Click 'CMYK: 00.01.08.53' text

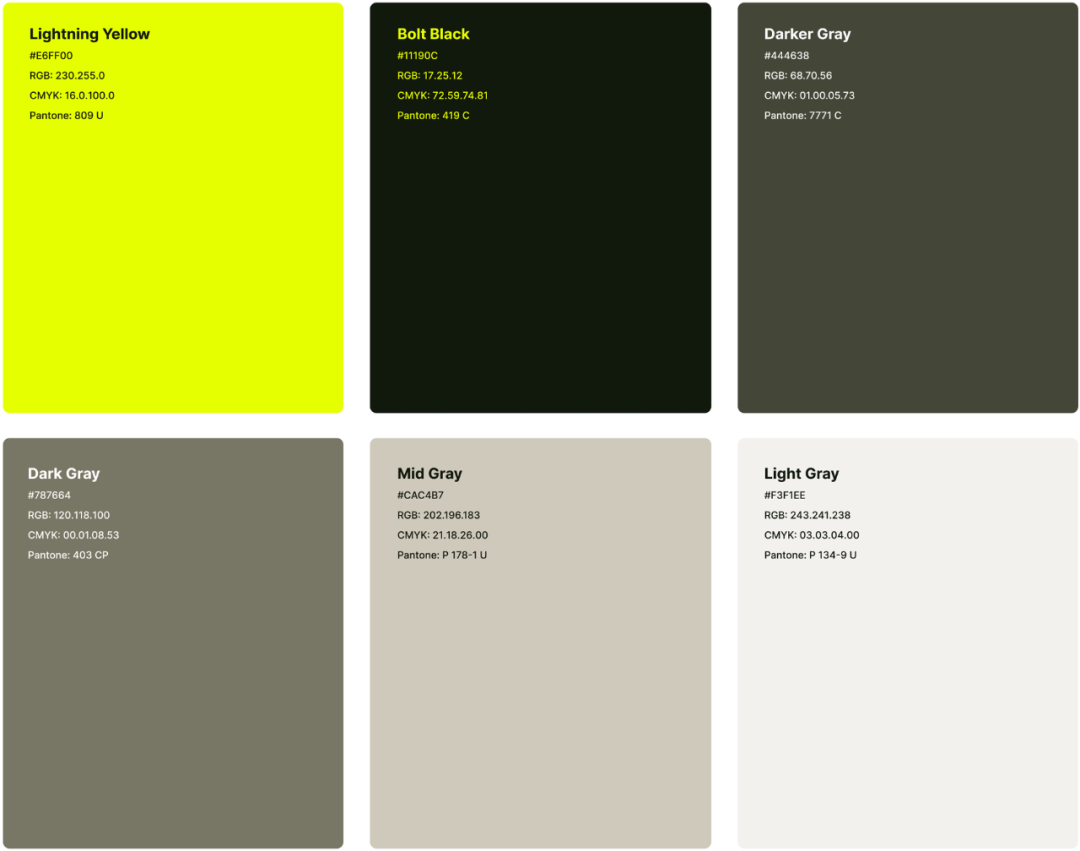(73, 535)
